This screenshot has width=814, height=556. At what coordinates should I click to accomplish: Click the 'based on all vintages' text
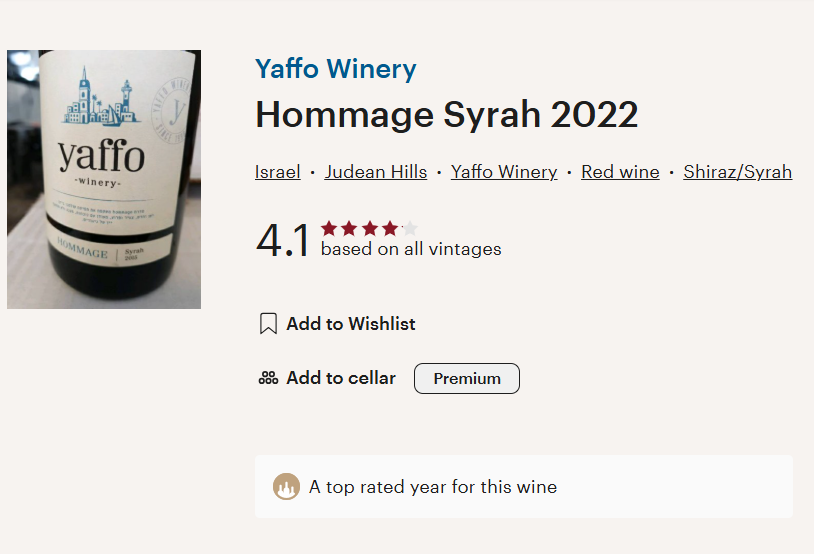point(411,250)
